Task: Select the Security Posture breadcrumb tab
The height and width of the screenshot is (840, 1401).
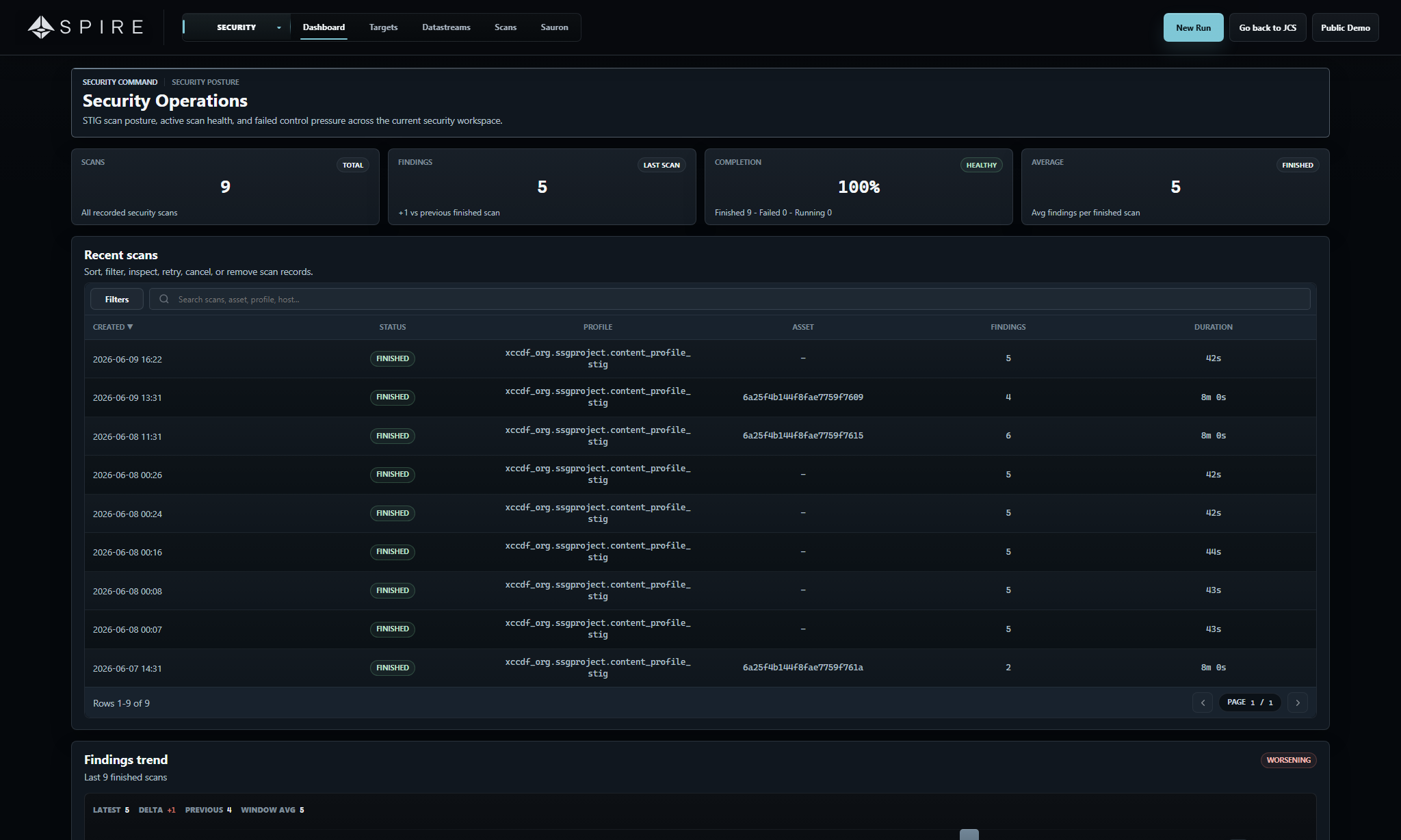Action: click(205, 82)
